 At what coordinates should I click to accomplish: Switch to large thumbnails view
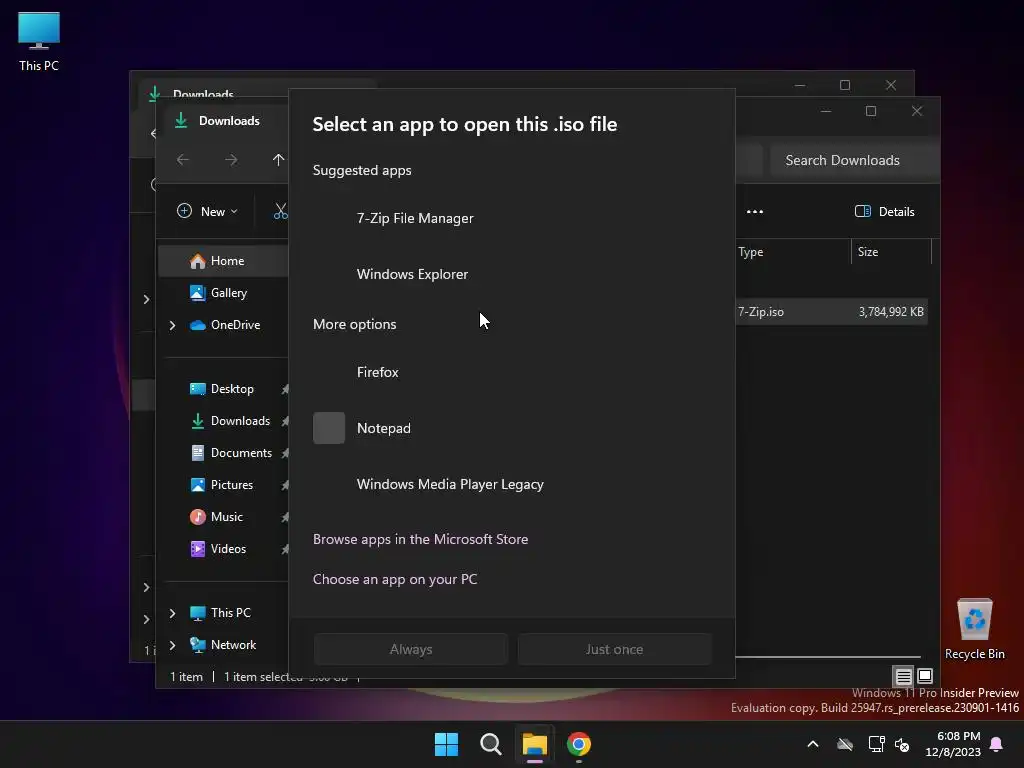(x=925, y=676)
